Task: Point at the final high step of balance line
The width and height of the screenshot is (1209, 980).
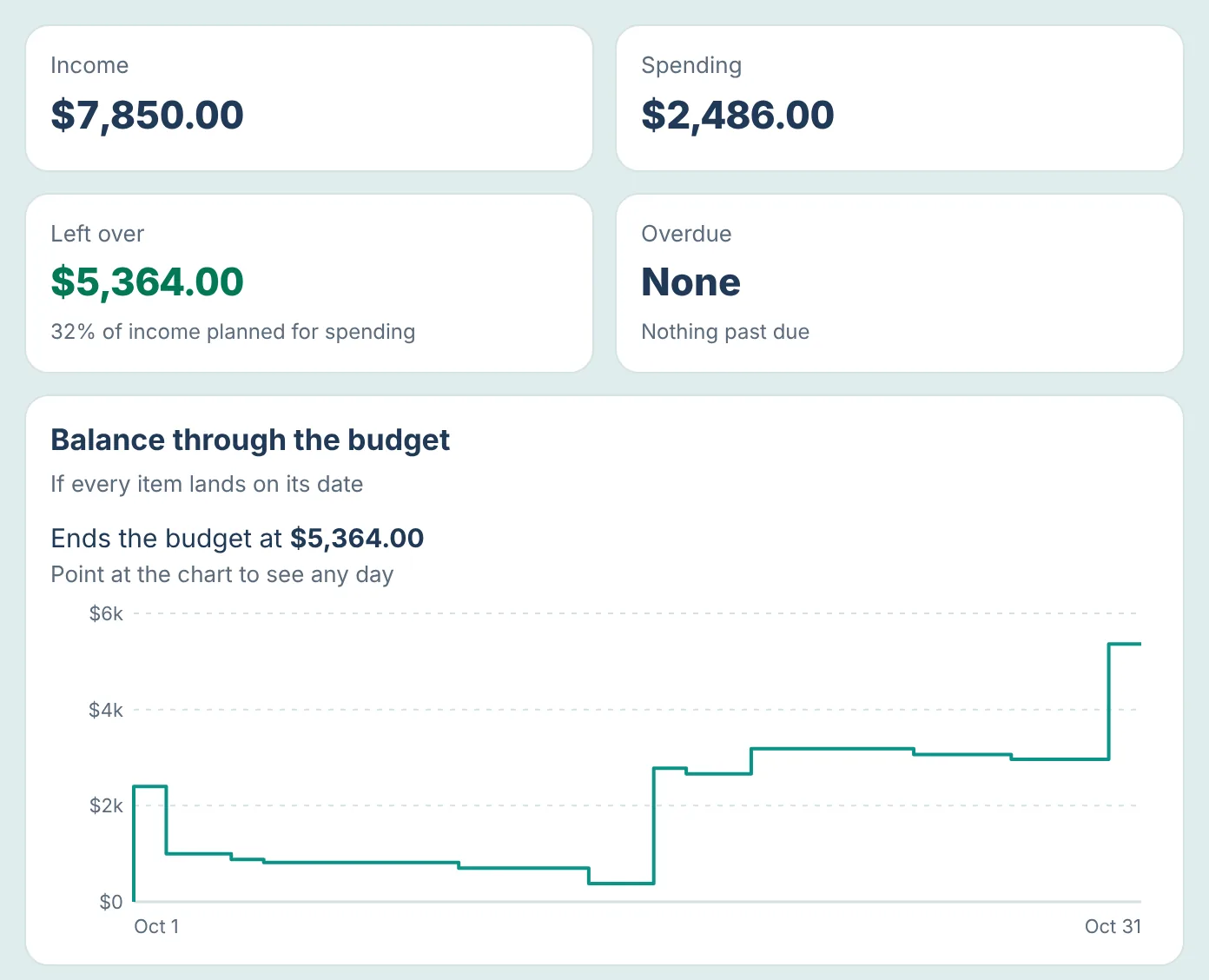Action: pyautogui.click(x=1125, y=644)
